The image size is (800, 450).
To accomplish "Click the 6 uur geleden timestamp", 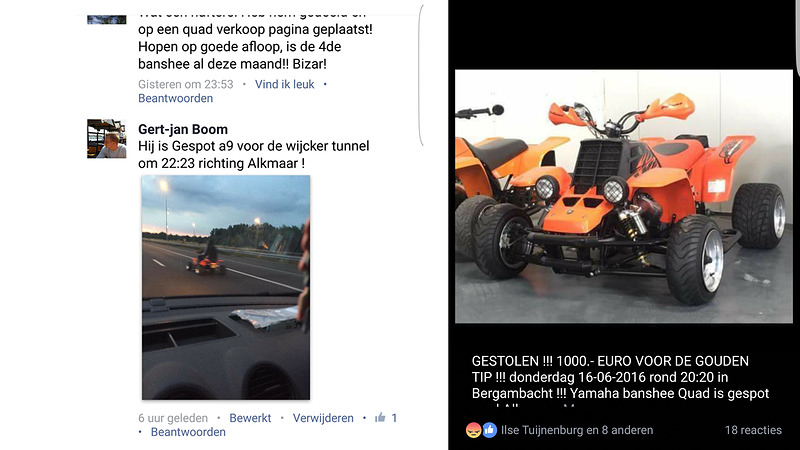I will (x=173, y=418).
